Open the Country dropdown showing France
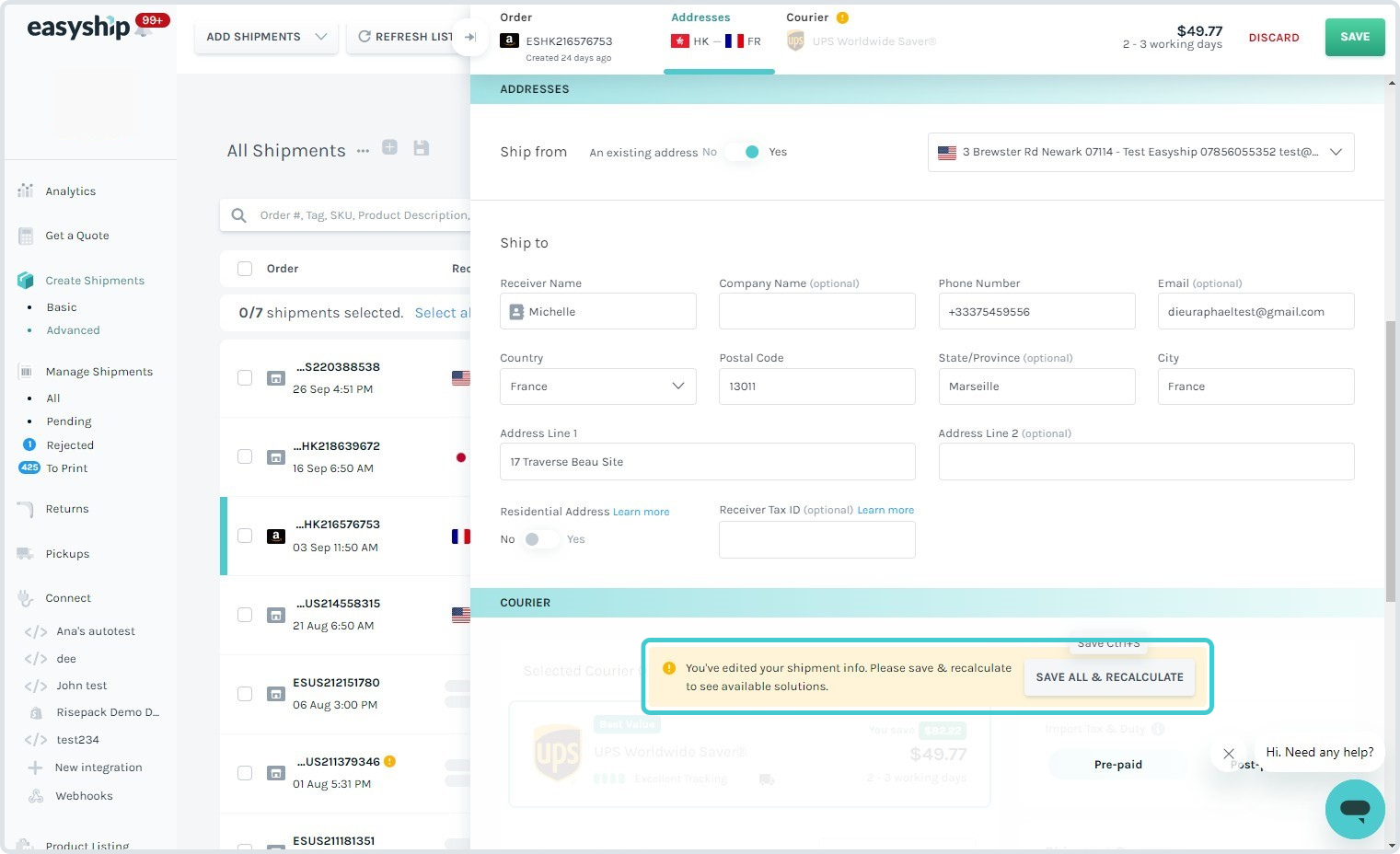Viewport: 1400px width, 854px height. pos(597,387)
